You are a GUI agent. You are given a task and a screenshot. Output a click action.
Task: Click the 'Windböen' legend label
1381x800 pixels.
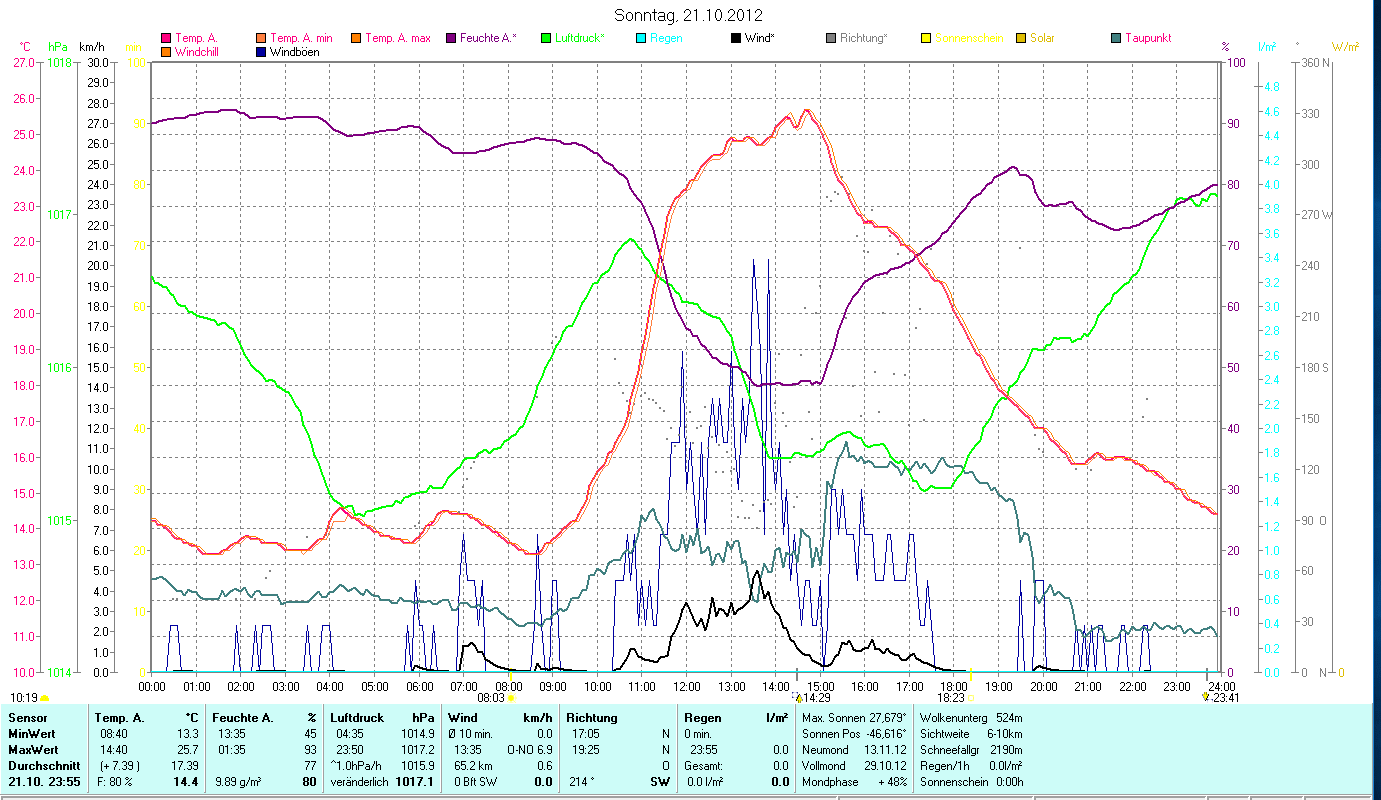[x=295, y=51]
